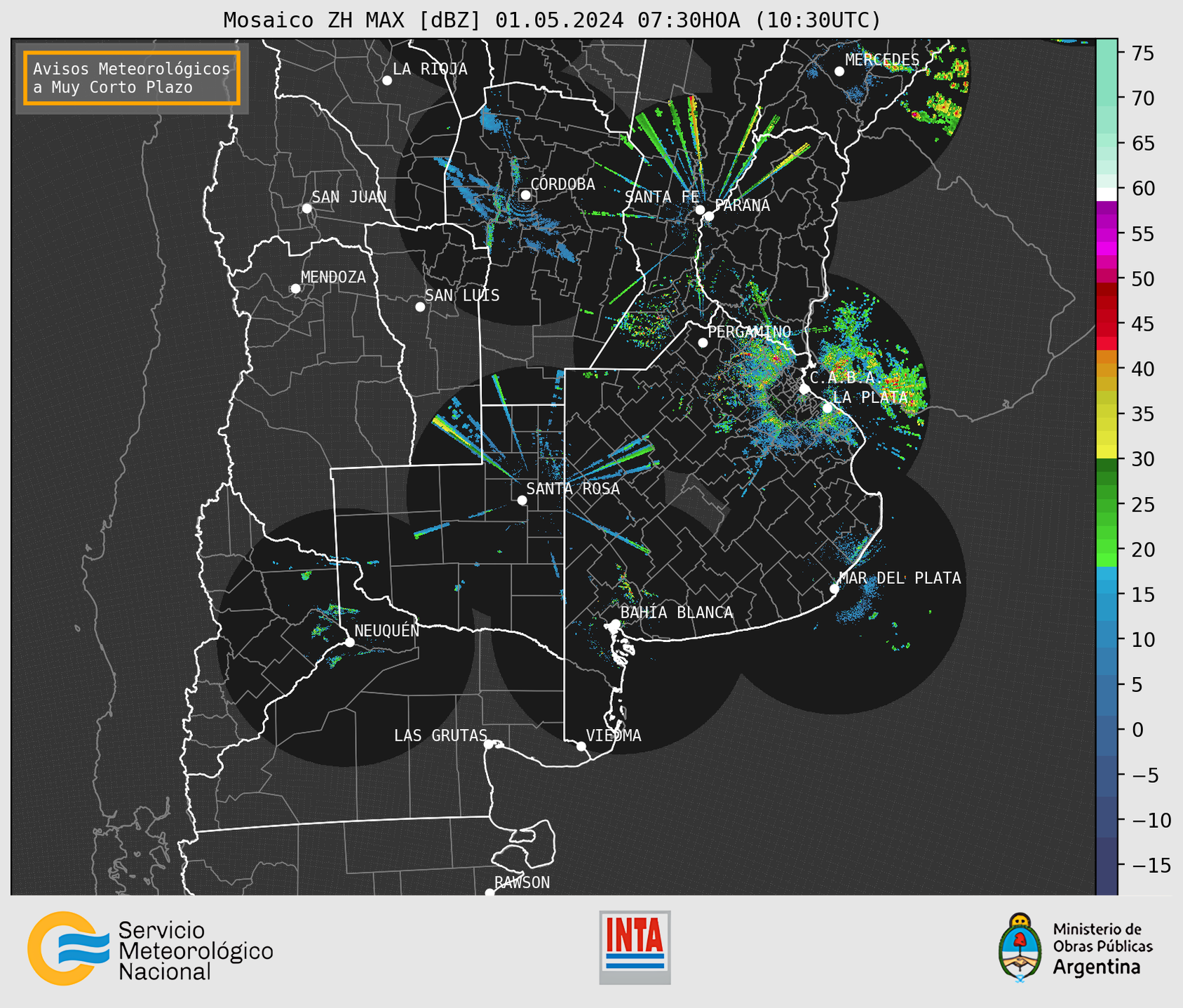1183x1008 pixels.
Task: Click the 30 dBZ yellow color swatch
Action: coord(1107,452)
